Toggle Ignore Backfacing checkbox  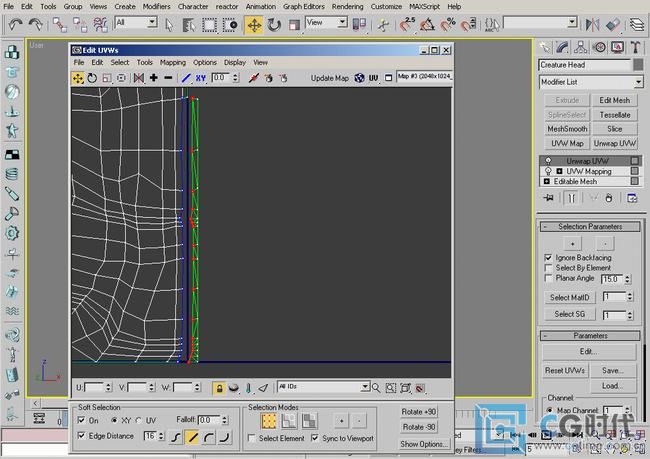click(x=548, y=257)
